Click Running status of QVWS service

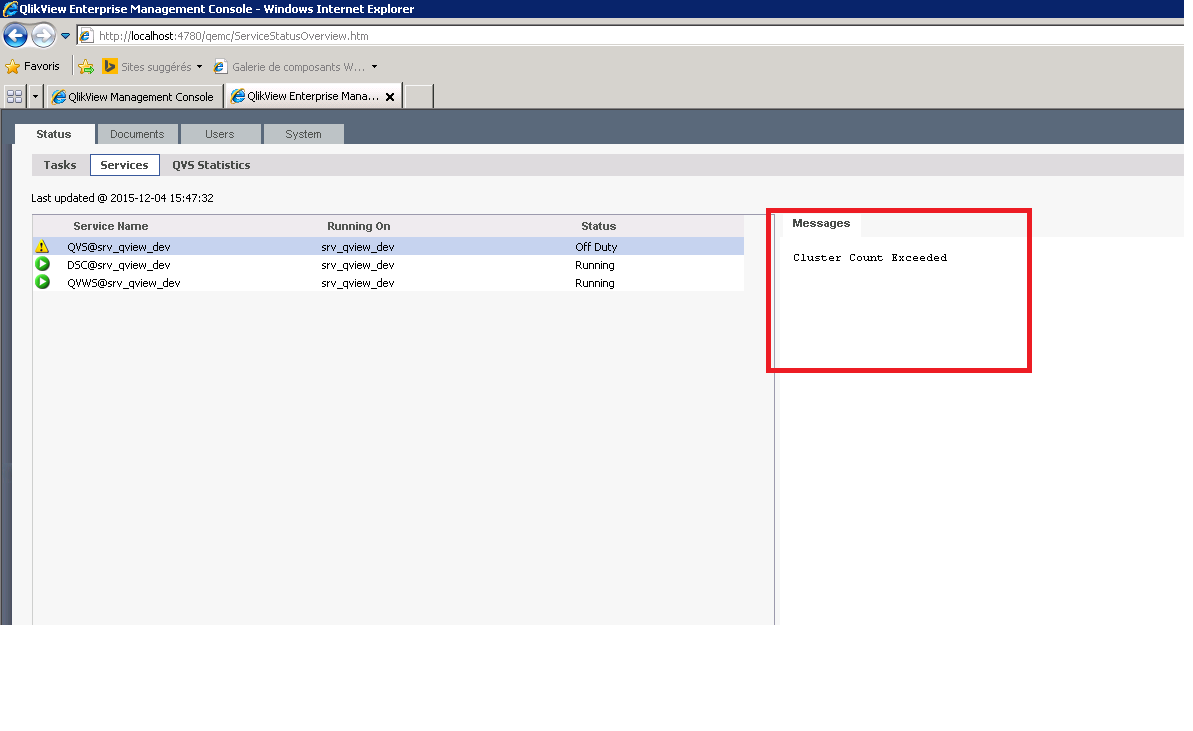[595, 283]
